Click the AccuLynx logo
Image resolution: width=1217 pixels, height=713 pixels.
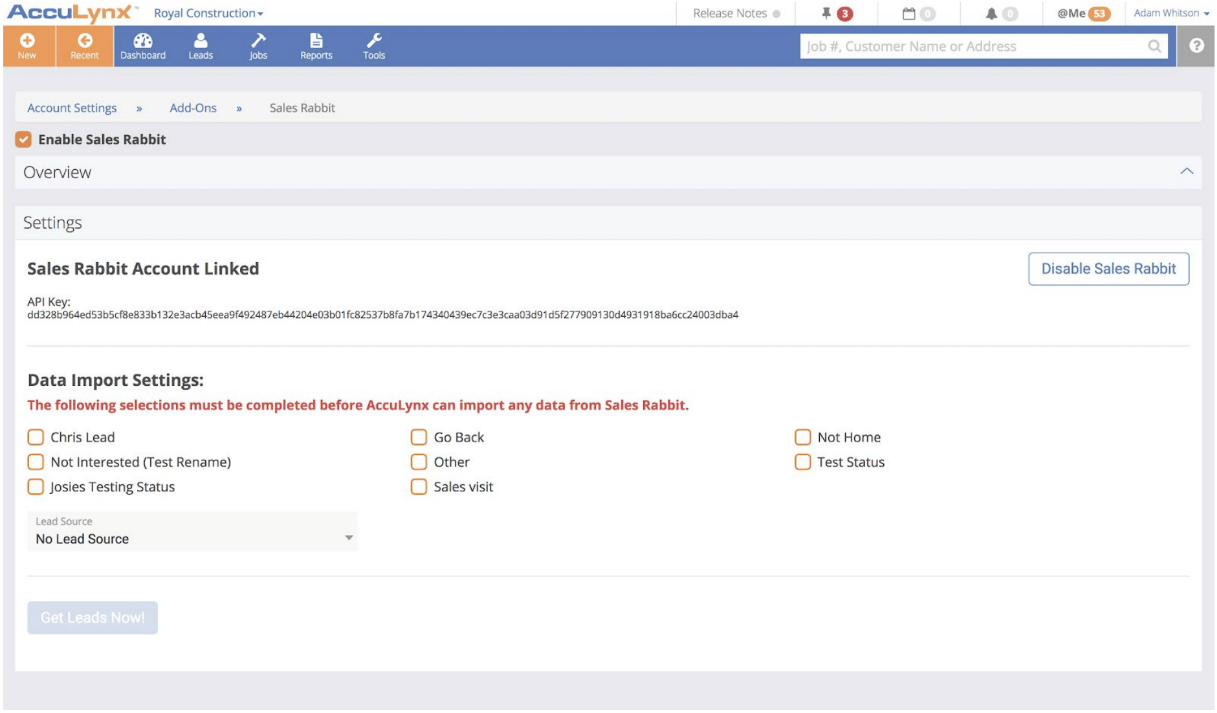coord(72,13)
